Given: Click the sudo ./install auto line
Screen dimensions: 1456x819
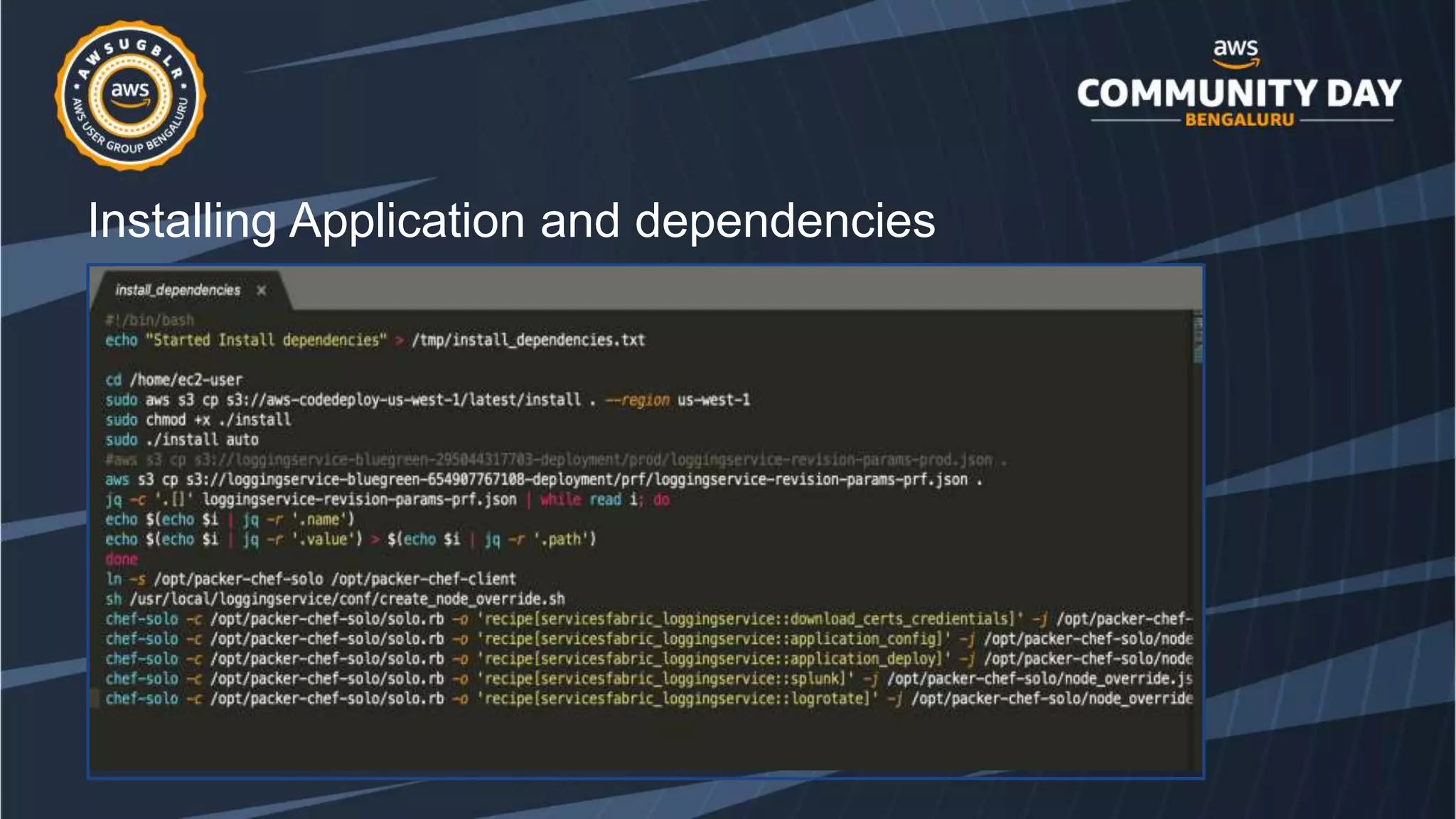Looking at the screenshot, I should click(181, 439).
